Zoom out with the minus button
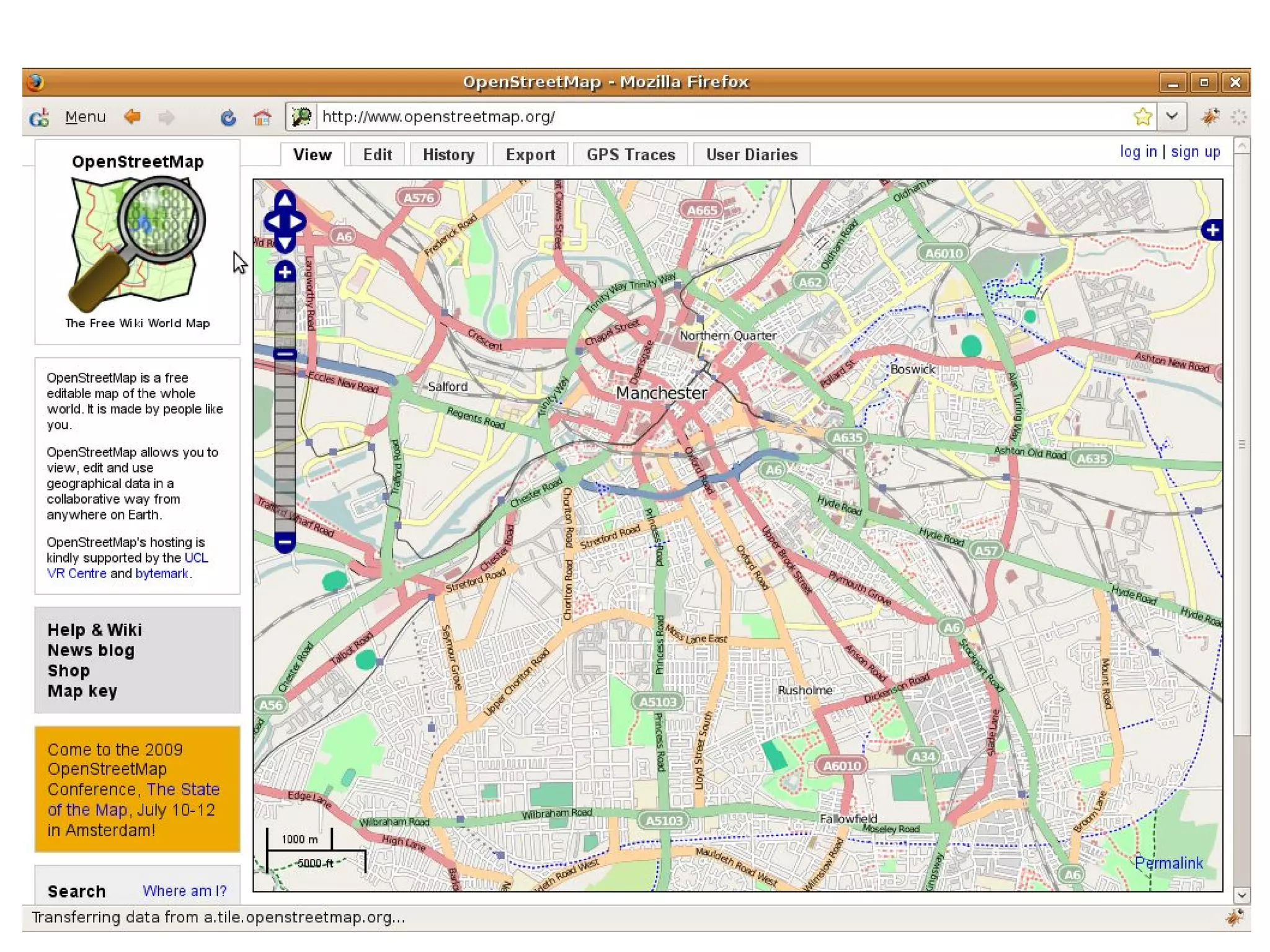 285,542
